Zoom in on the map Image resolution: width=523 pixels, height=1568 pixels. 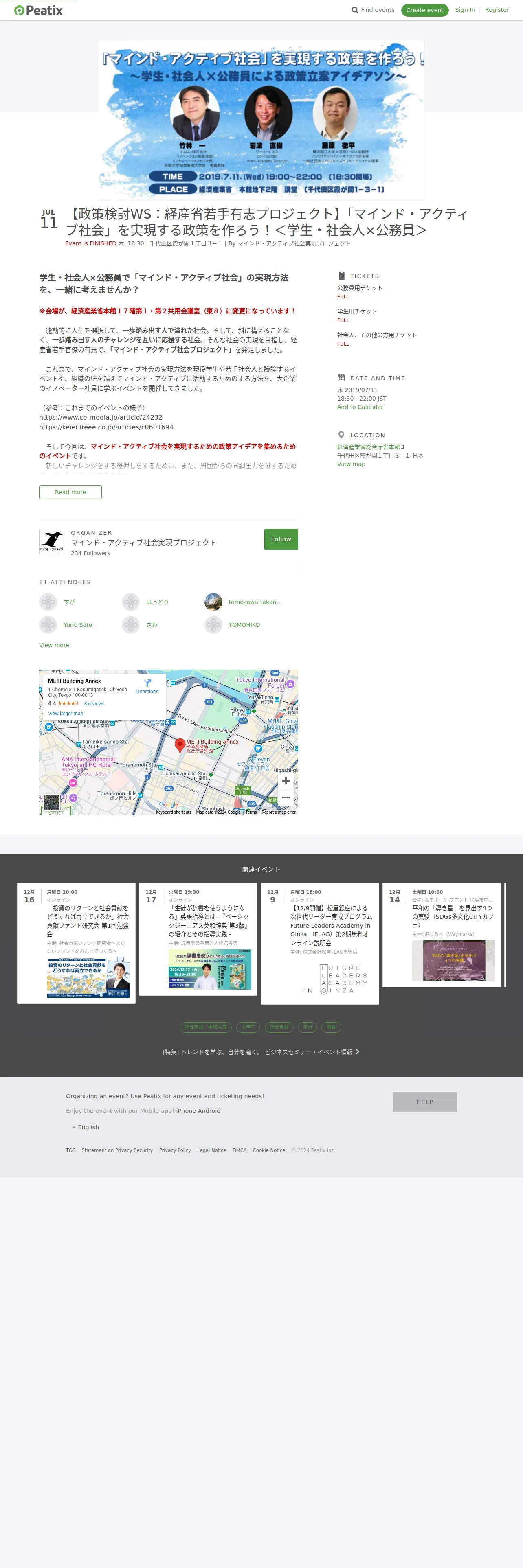(286, 781)
